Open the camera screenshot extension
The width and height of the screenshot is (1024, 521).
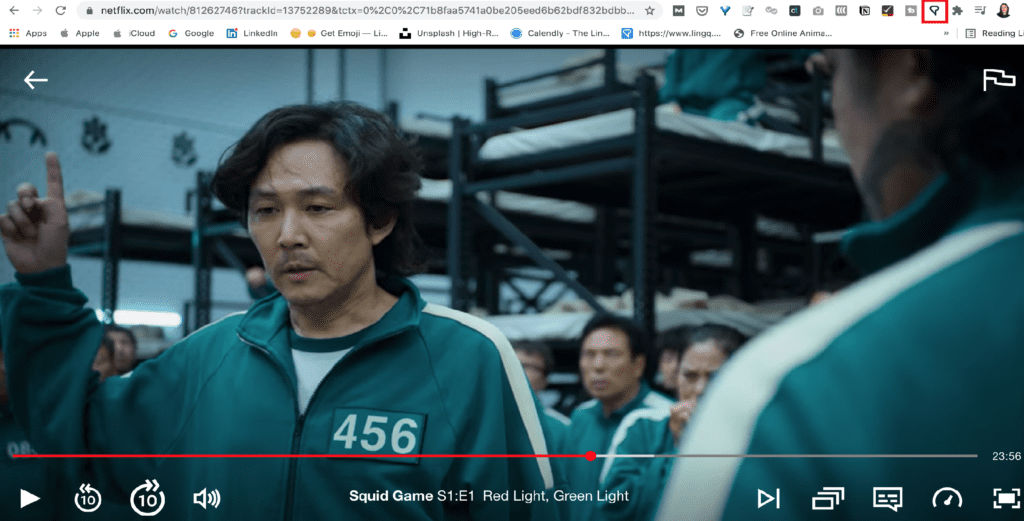(818, 10)
